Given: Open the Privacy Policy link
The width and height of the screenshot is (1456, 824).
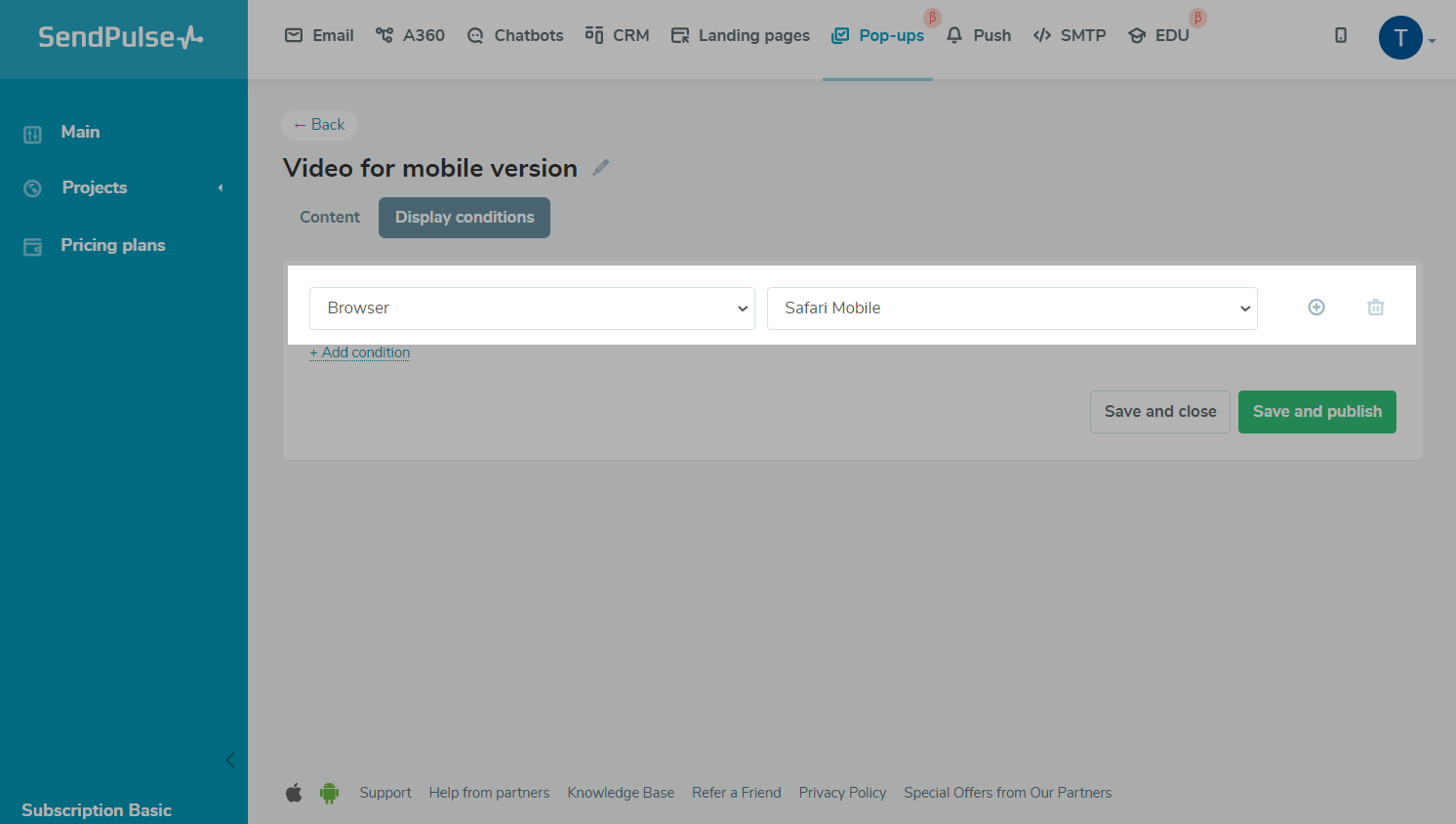Looking at the screenshot, I should point(842,793).
